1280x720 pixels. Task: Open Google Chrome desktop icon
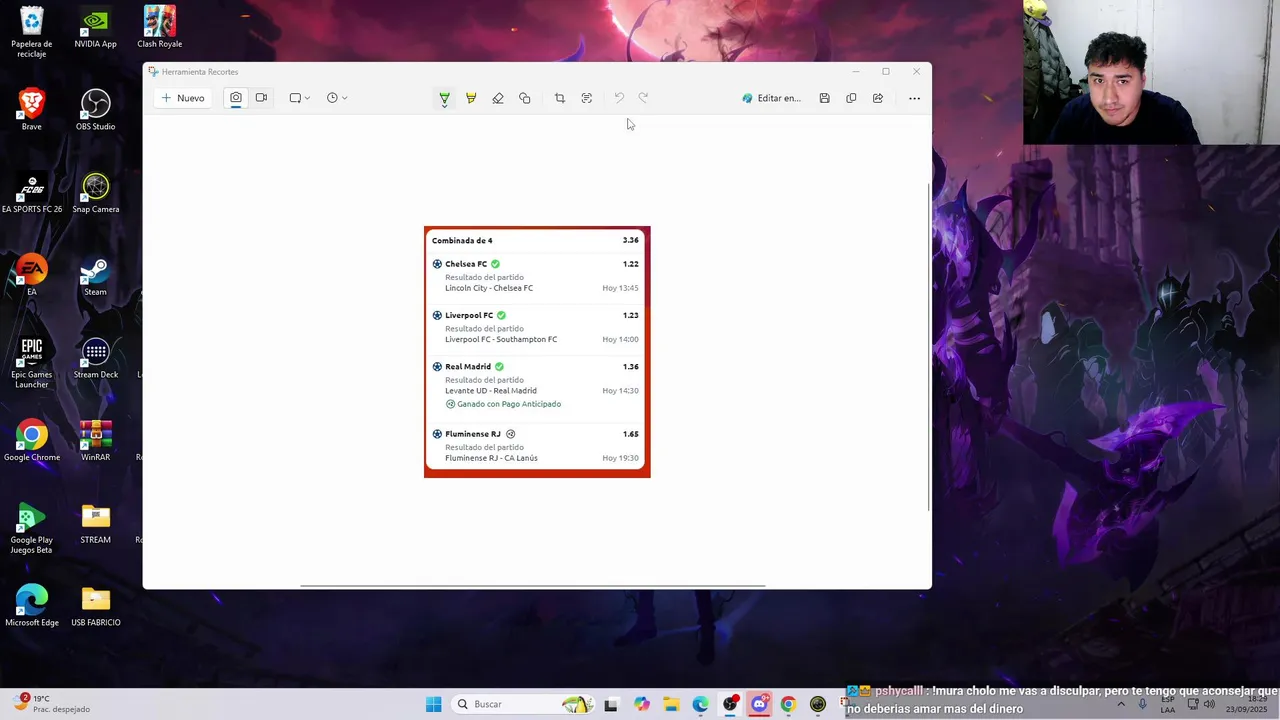[x=32, y=441]
